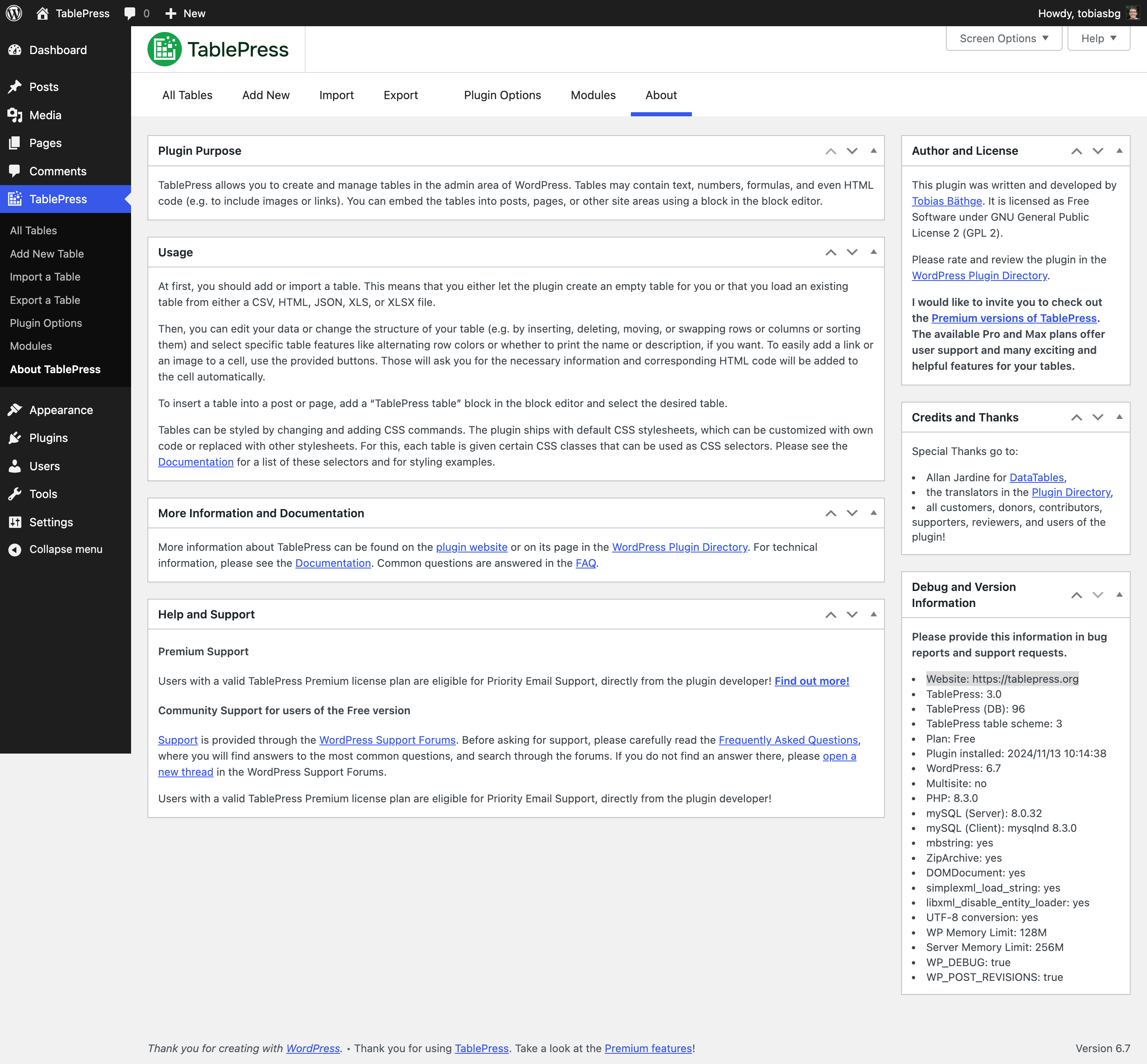Collapse the Author and License box

pos(1119,151)
